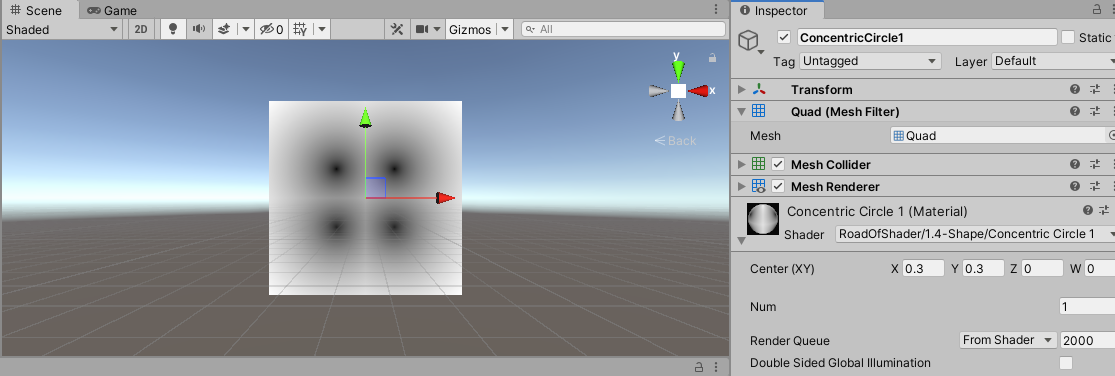This screenshot has width=1115, height=376.
Task: Uncheck the Mesh Collider component
Action: 778,164
